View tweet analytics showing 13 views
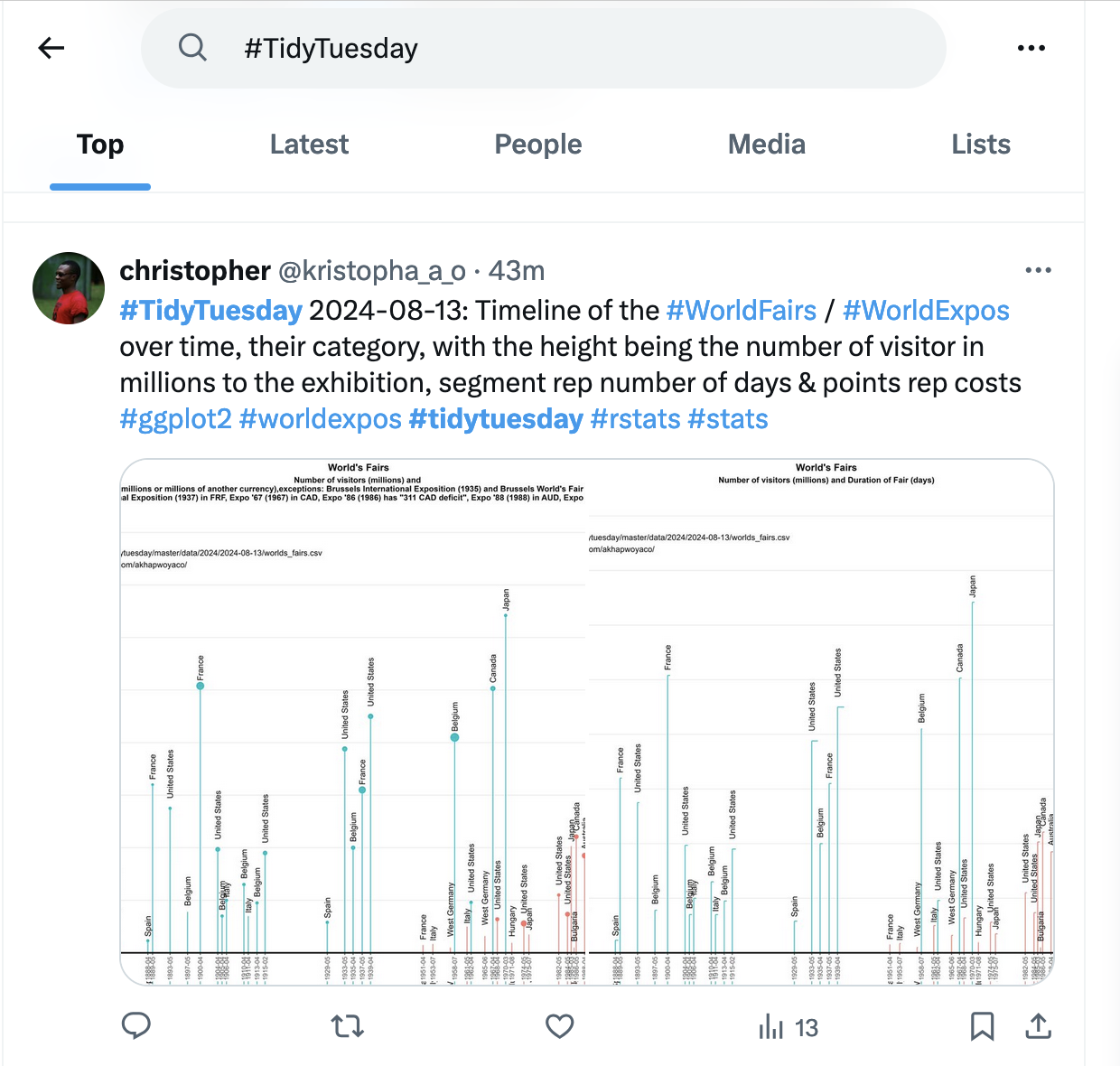The image size is (1120, 1066). [789, 1027]
